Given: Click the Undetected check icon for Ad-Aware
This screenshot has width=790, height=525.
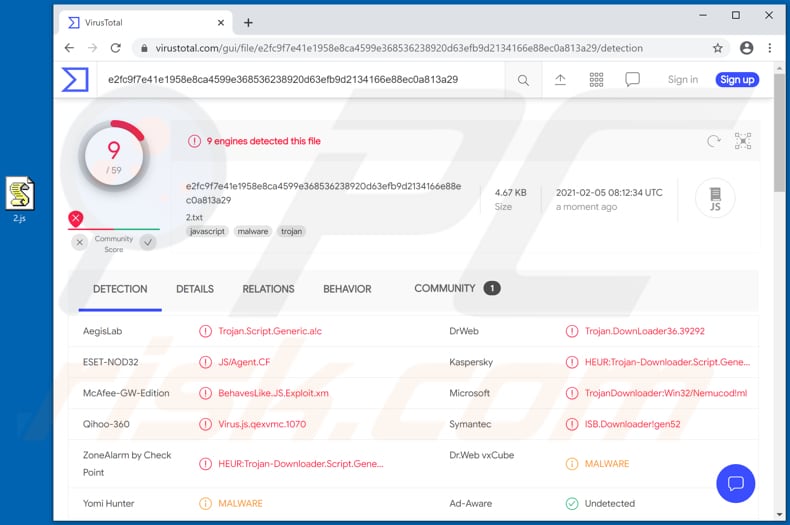Looking at the screenshot, I should [572, 503].
